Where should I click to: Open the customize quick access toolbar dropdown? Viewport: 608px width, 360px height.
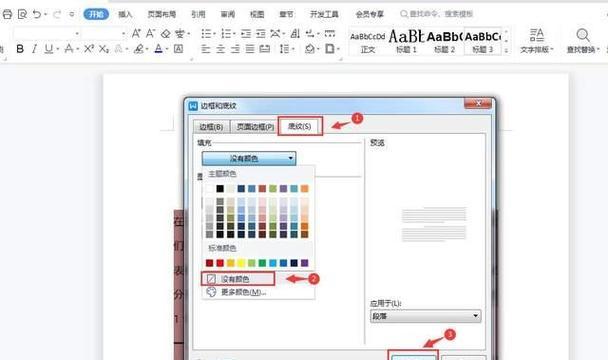click(71, 14)
